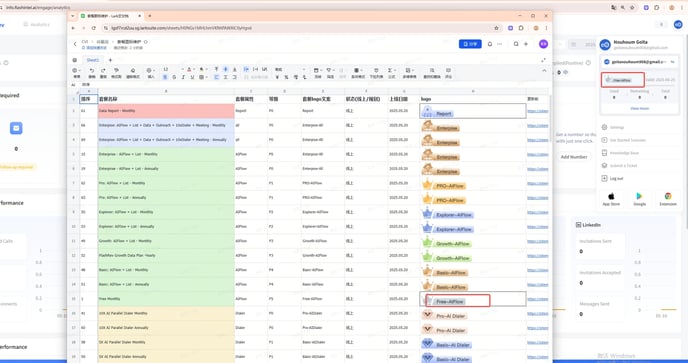Switch to Analytics tab in background window
The image size is (688, 363).
click(x=36, y=25)
